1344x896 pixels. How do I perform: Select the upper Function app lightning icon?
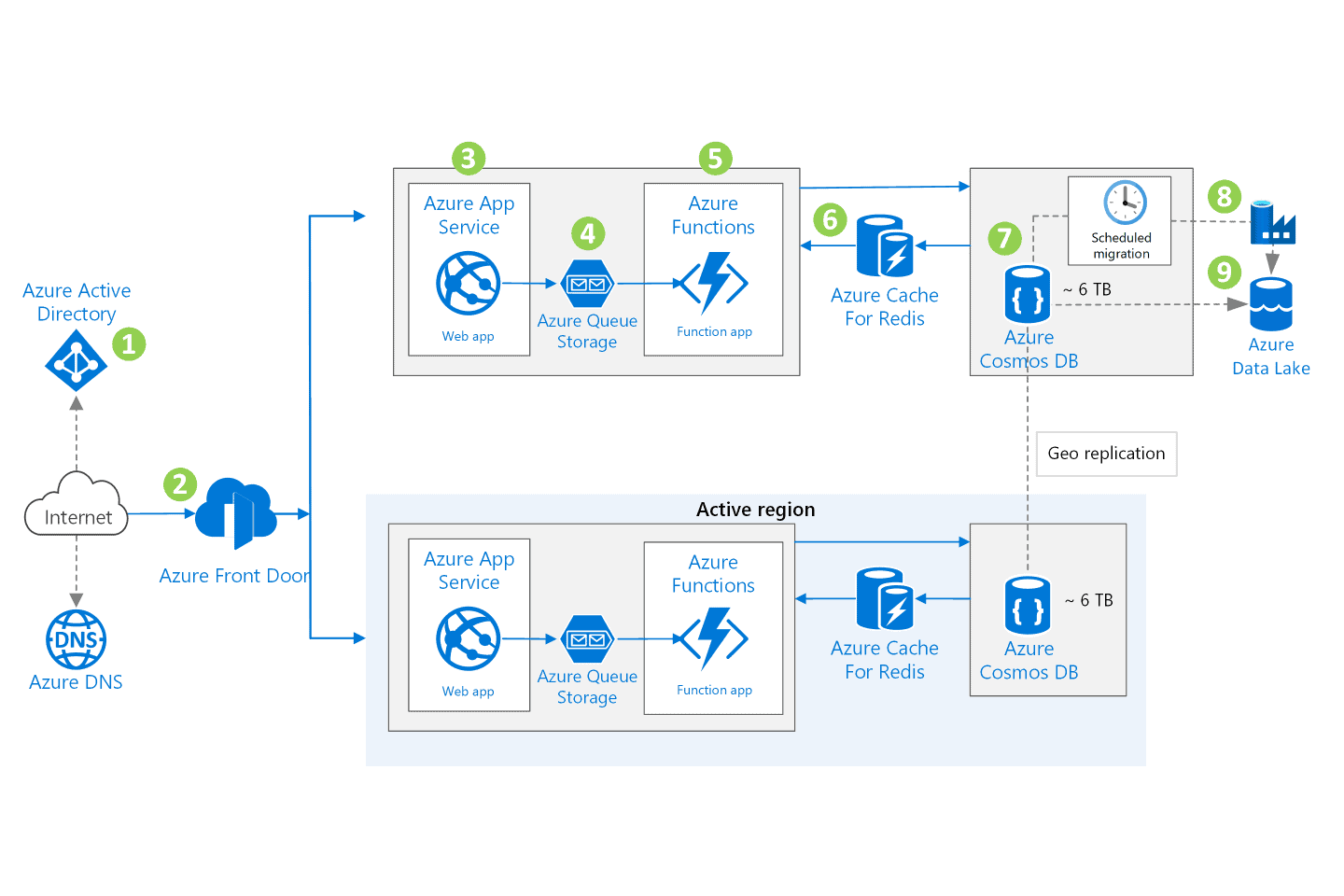click(714, 283)
